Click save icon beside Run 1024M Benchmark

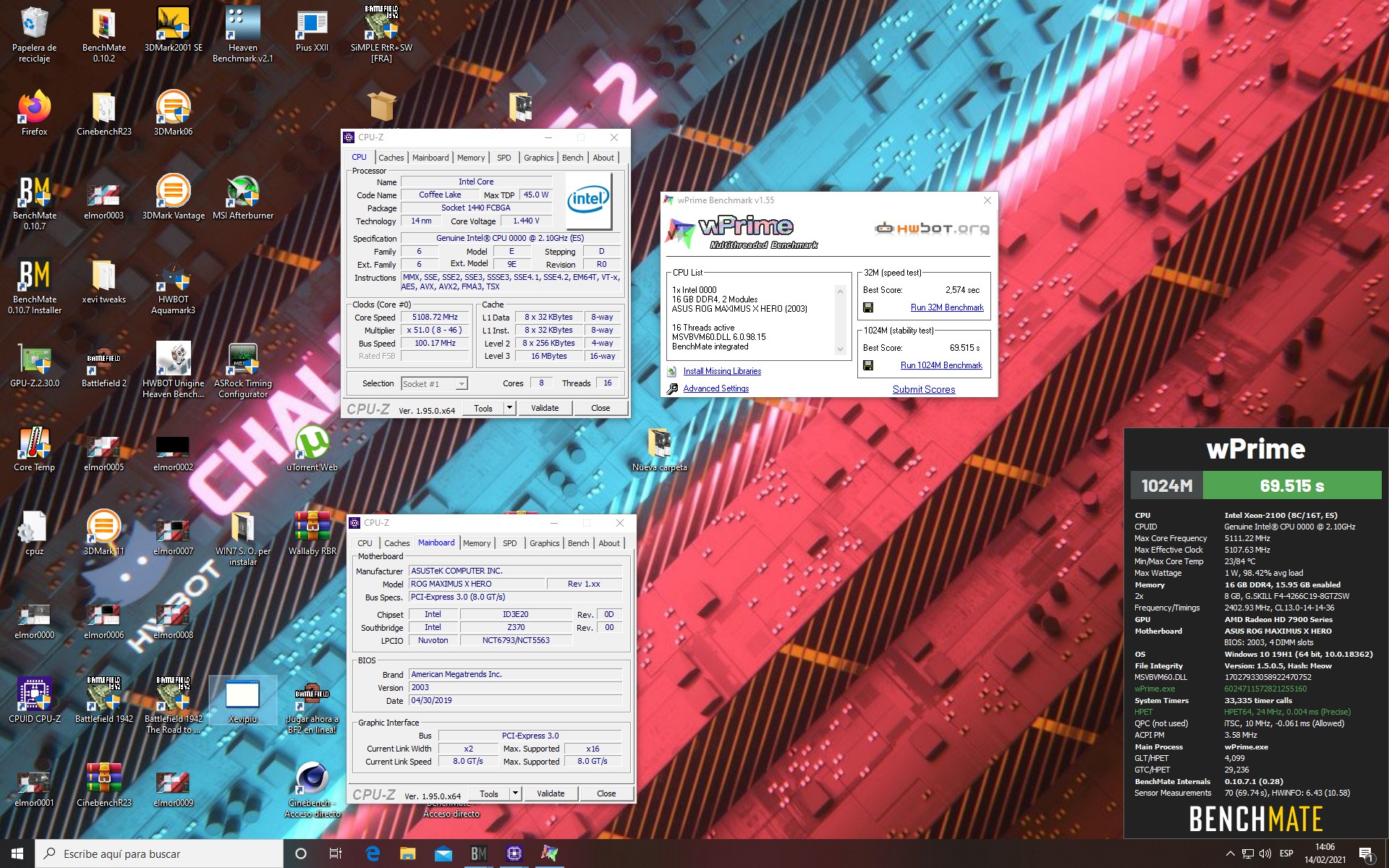pyautogui.click(x=868, y=365)
